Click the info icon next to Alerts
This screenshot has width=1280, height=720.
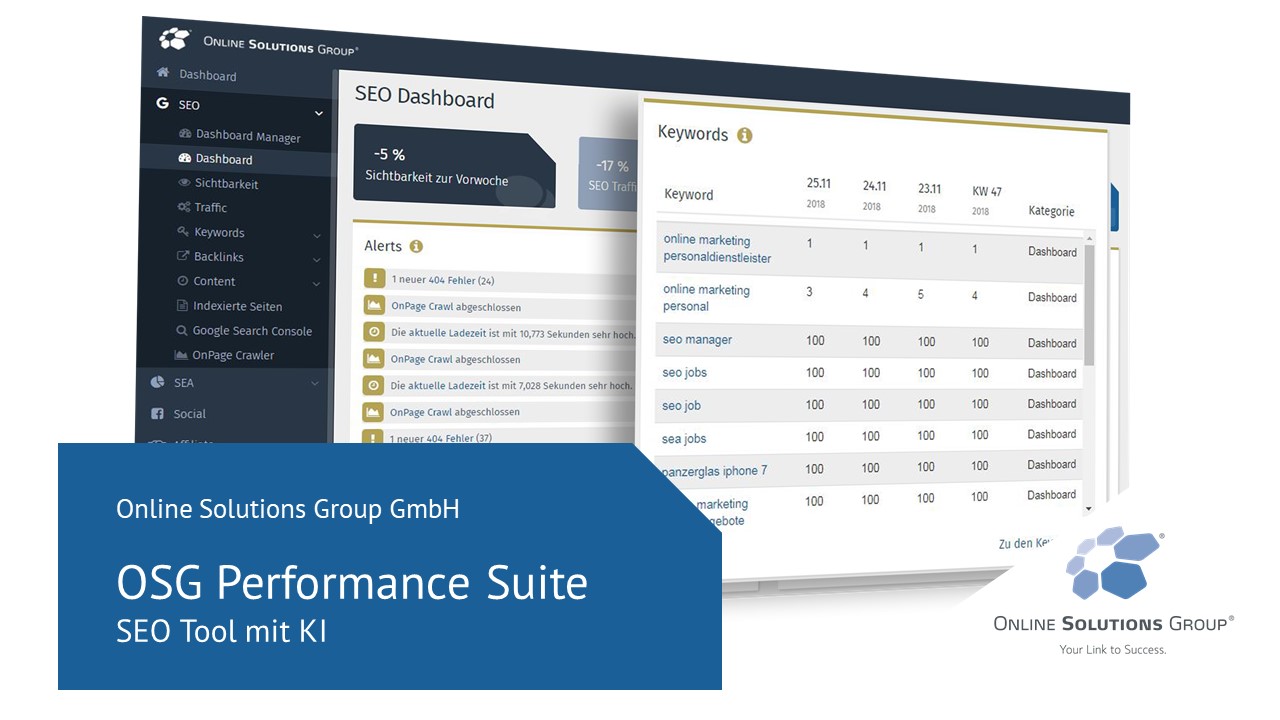pyautogui.click(x=416, y=246)
